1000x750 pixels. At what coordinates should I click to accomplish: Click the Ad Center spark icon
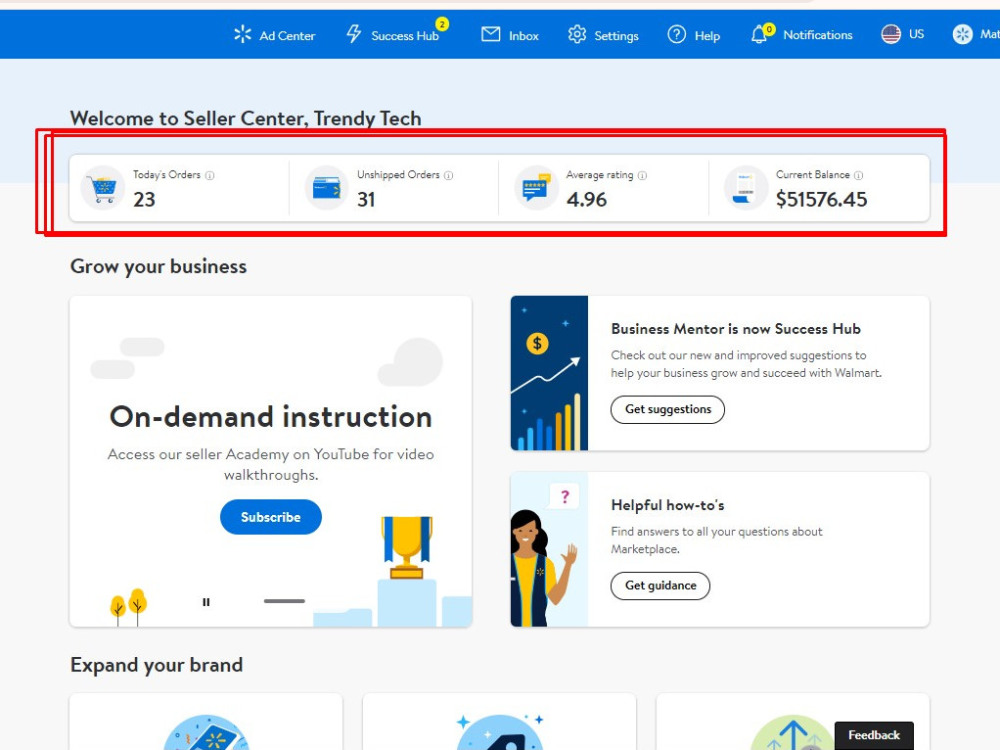tap(242, 34)
